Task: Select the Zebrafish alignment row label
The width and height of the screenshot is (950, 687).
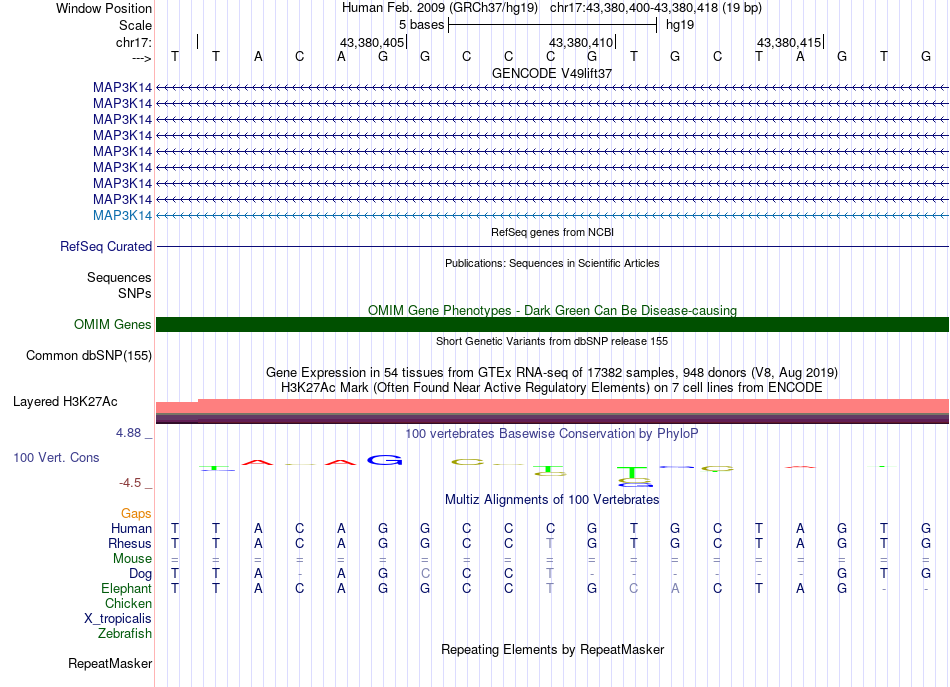Action: (125, 634)
